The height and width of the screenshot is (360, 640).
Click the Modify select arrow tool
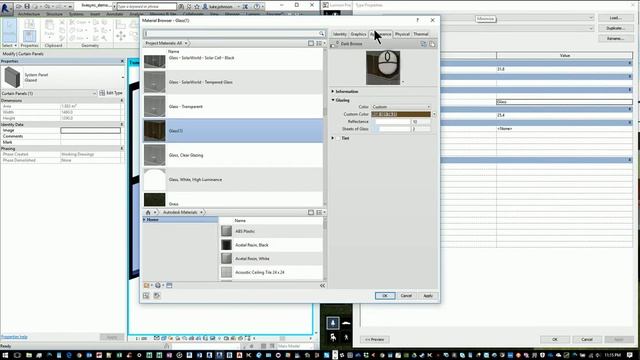coord(9,30)
